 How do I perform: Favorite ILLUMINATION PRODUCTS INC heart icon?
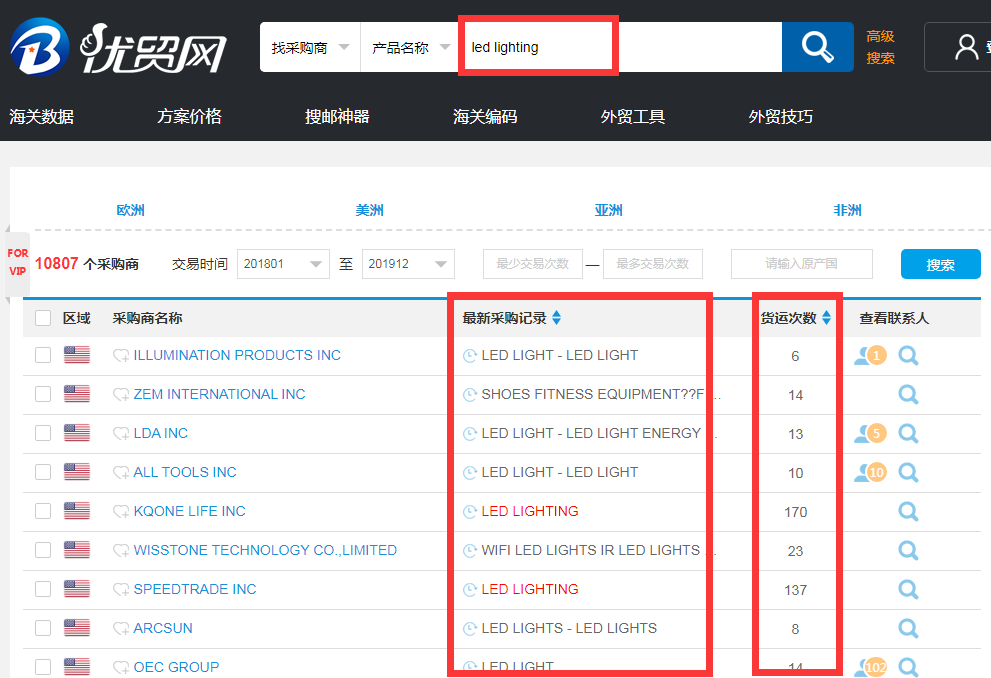(x=121, y=356)
